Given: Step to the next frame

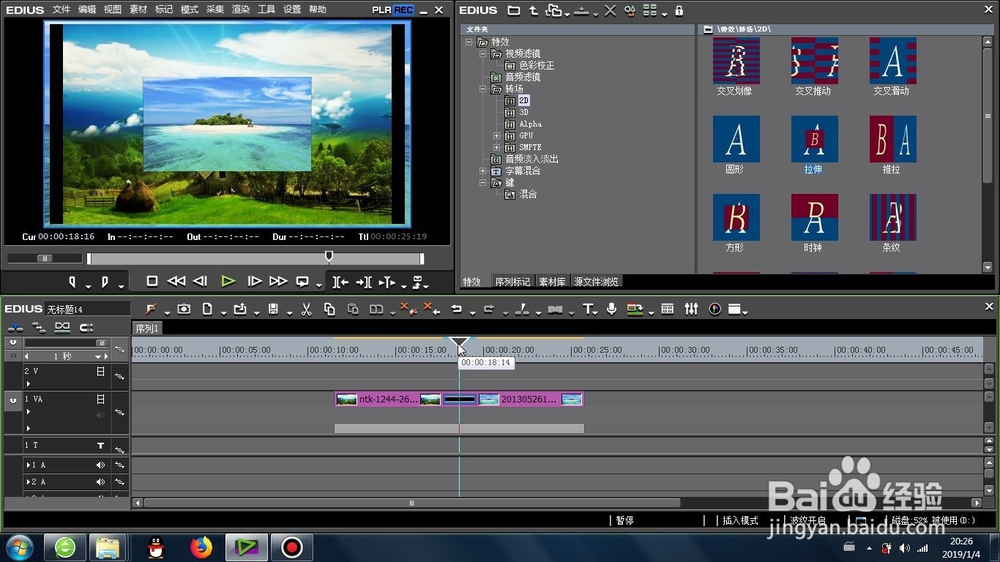Looking at the screenshot, I should click(x=254, y=281).
